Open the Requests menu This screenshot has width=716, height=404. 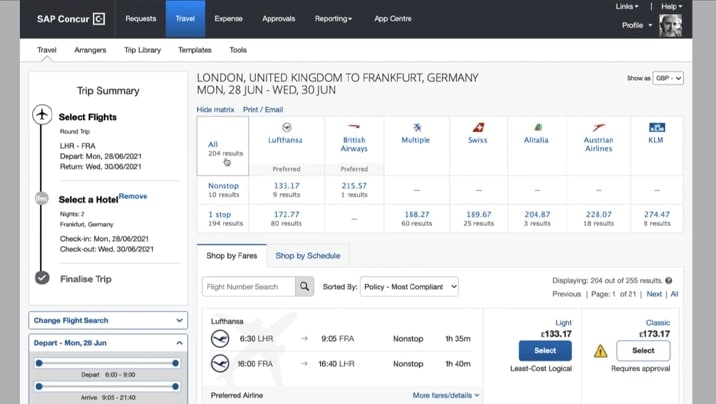pos(141,19)
